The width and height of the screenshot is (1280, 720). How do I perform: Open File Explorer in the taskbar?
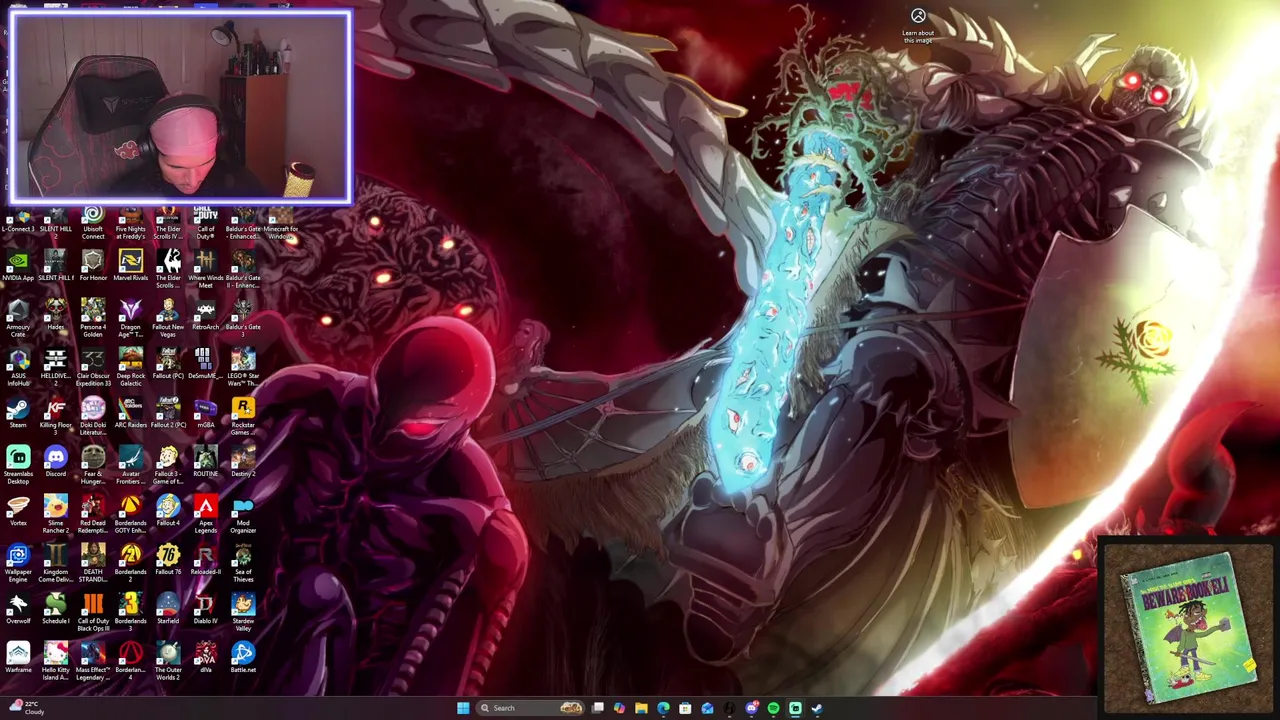point(641,708)
